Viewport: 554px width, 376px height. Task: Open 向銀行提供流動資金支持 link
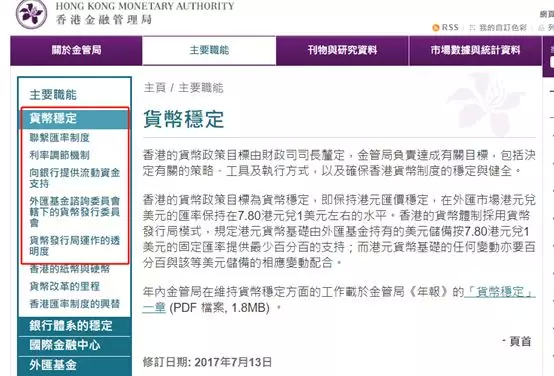point(75,178)
